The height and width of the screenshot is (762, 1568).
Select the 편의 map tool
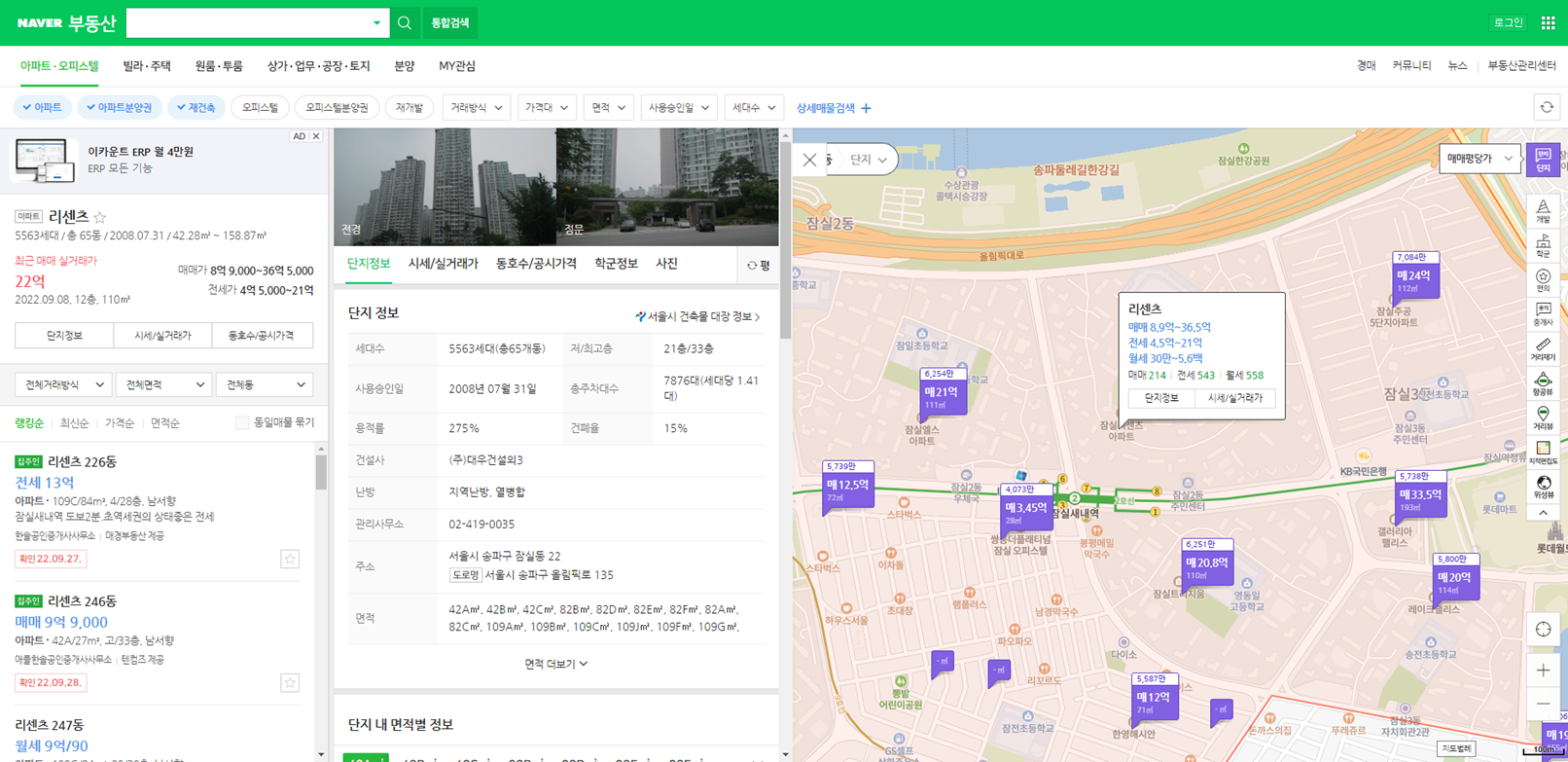point(1543,281)
